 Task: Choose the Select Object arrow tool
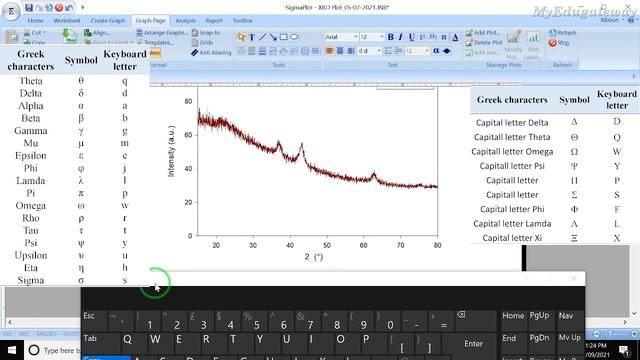pyautogui.click(x=241, y=37)
